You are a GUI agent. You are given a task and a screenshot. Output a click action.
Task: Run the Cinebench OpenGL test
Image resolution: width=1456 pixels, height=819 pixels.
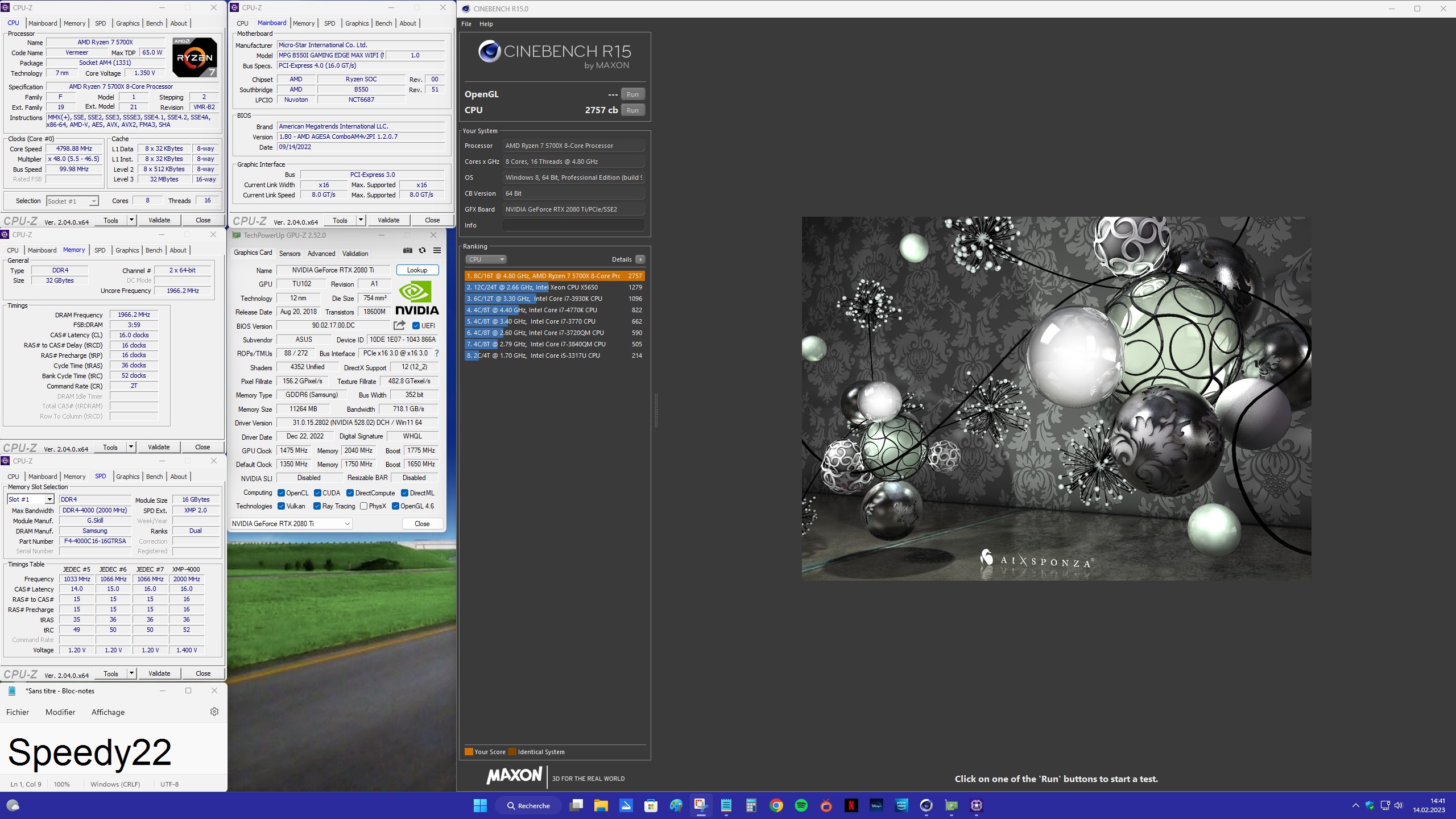632,94
